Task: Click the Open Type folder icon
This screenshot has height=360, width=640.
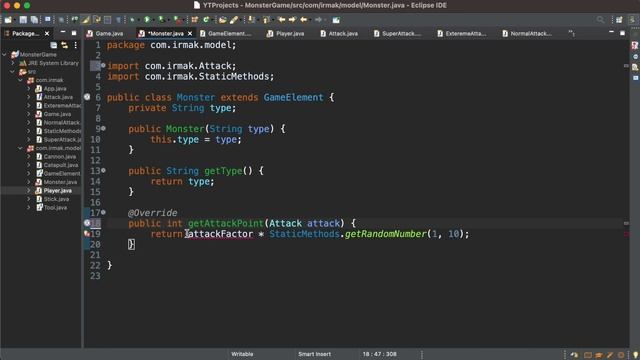Action: (223, 20)
